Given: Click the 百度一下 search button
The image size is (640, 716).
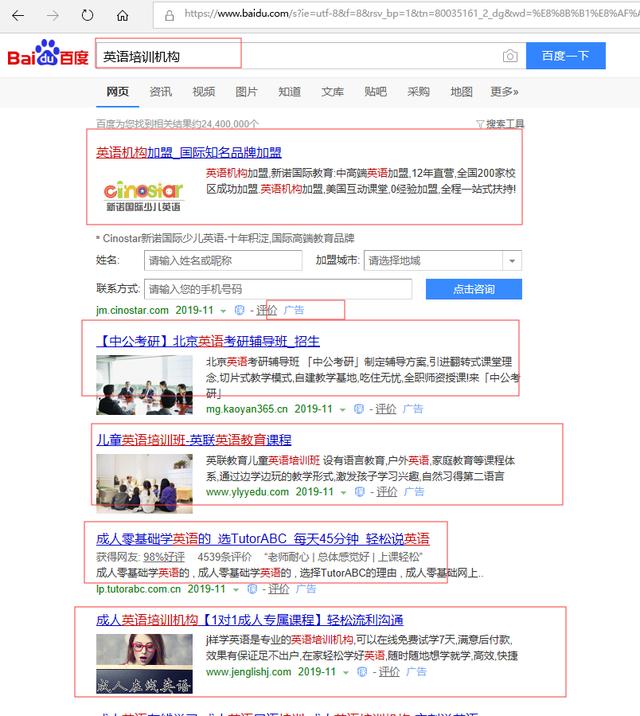Looking at the screenshot, I should (566, 56).
